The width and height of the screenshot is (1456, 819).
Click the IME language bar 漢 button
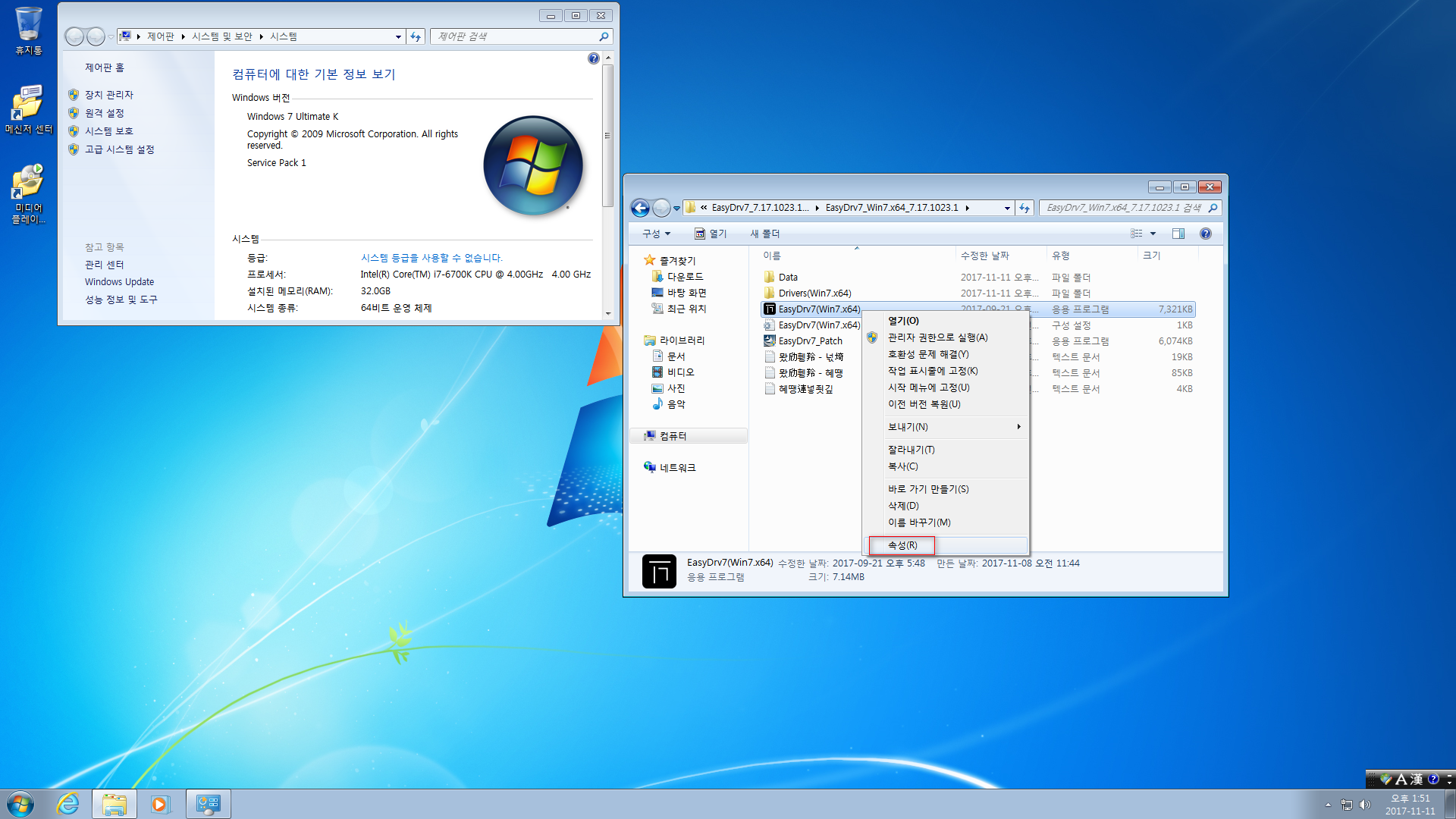pyautogui.click(x=1416, y=779)
